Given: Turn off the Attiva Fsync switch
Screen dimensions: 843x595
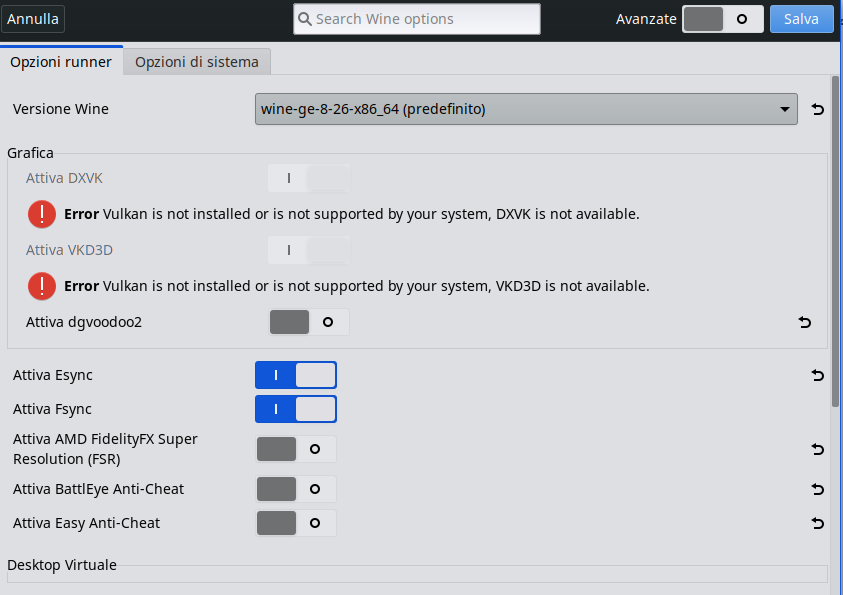Looking at the screenshot, I should tap(296, 409).
